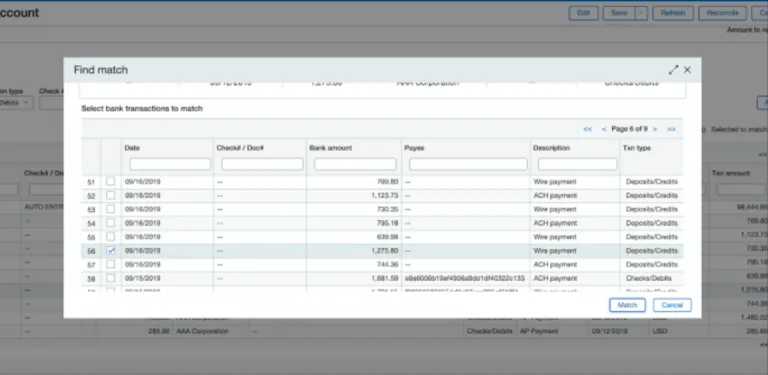Click amount 730.35 in row 53

pyautogui.click(x=387, y=209)
